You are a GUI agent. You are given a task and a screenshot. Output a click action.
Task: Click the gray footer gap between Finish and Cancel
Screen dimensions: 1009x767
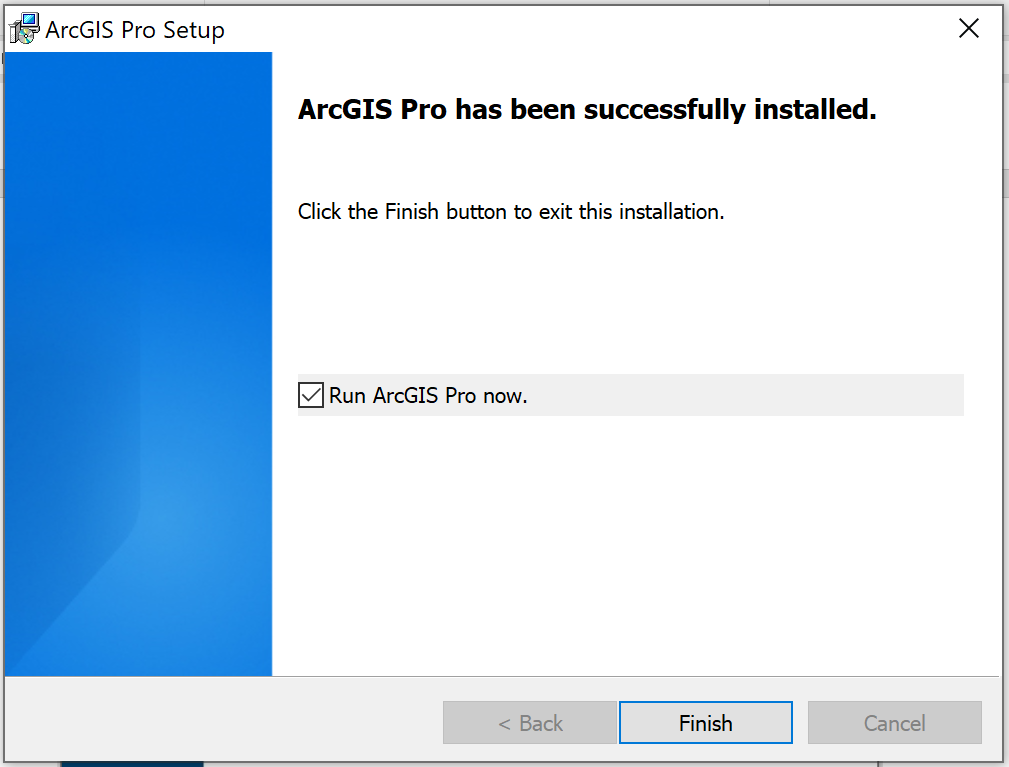click(800, 723)
